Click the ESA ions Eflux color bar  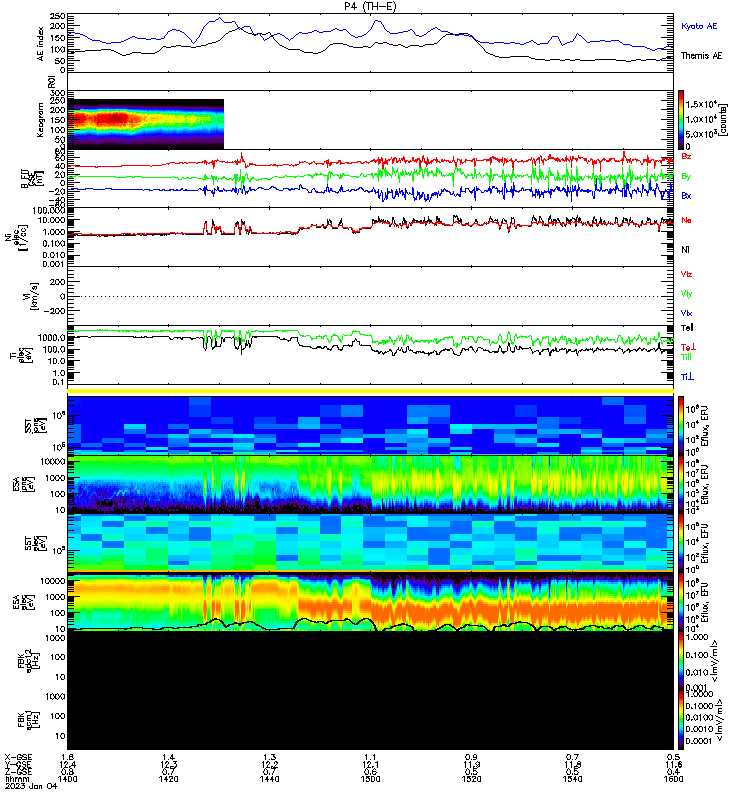681,483
